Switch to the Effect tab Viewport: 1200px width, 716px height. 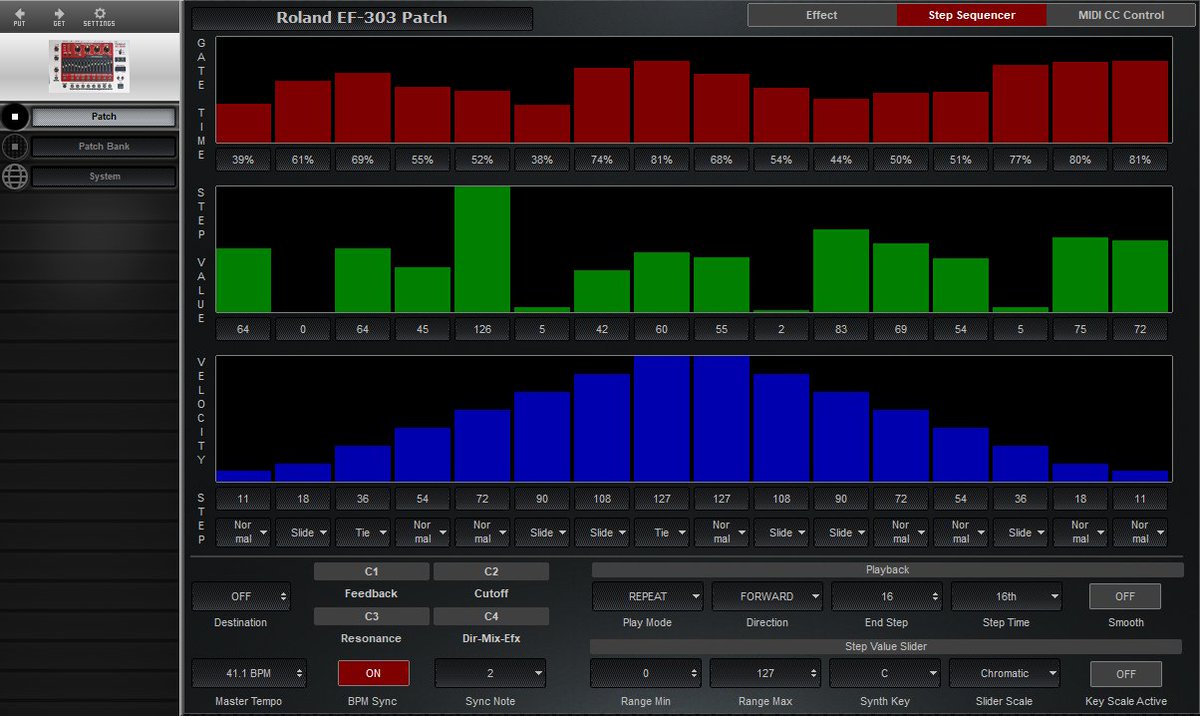[822, 15]
